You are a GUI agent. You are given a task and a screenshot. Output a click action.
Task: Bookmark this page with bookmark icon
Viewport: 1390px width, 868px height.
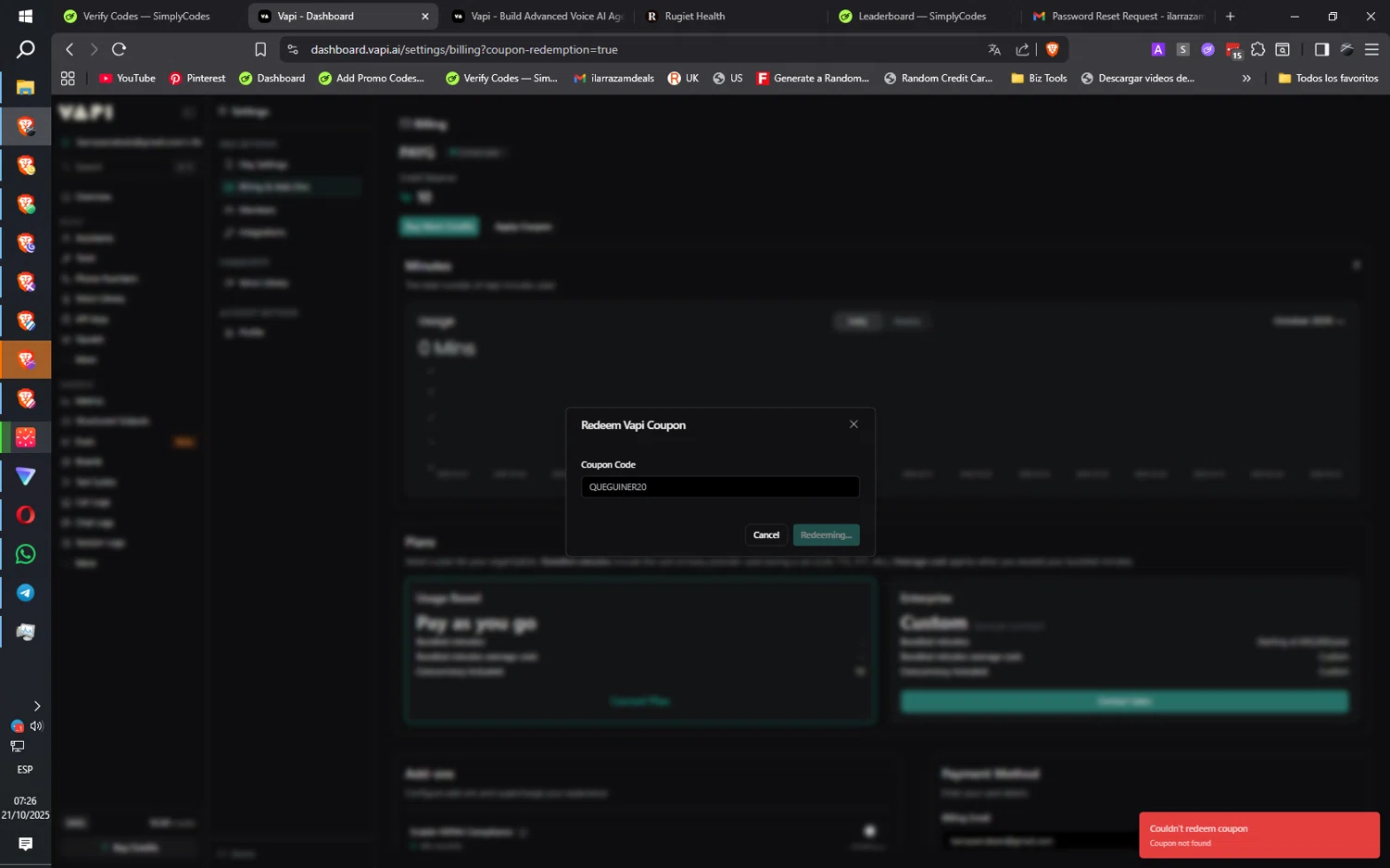pyautogui.click(x=260, y=50)
